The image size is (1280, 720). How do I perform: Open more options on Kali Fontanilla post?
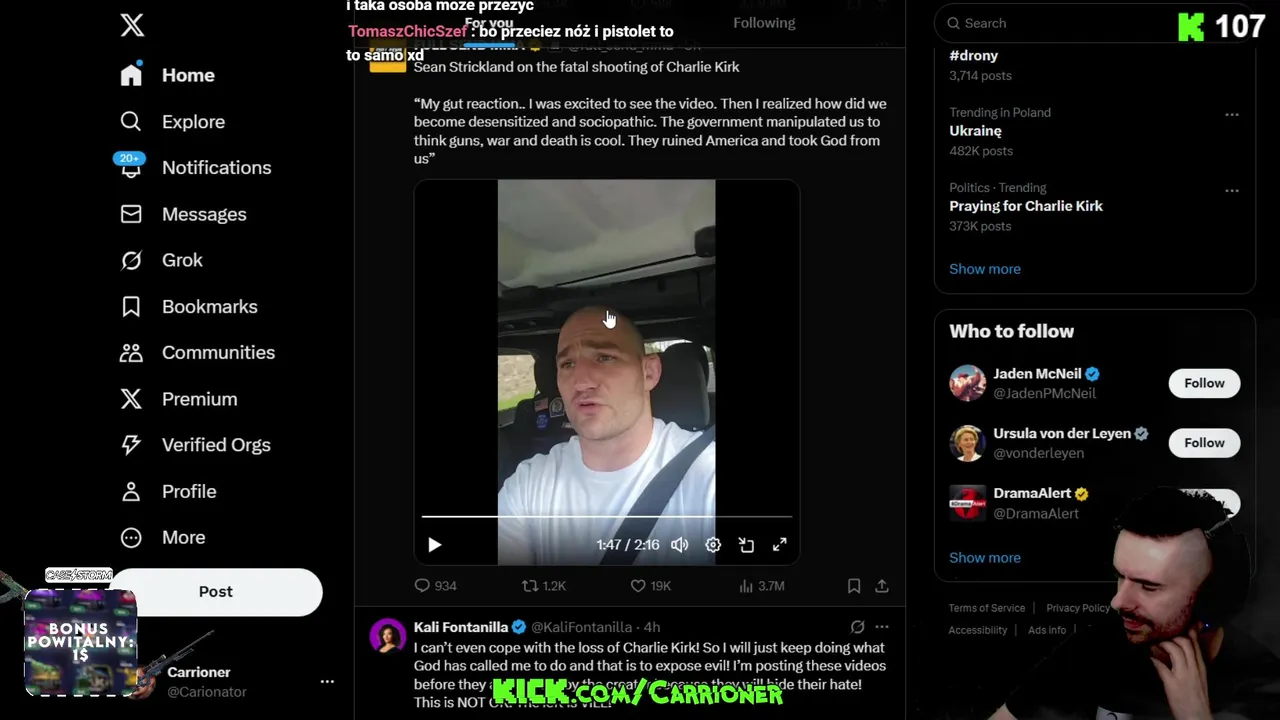click(882, 627)
